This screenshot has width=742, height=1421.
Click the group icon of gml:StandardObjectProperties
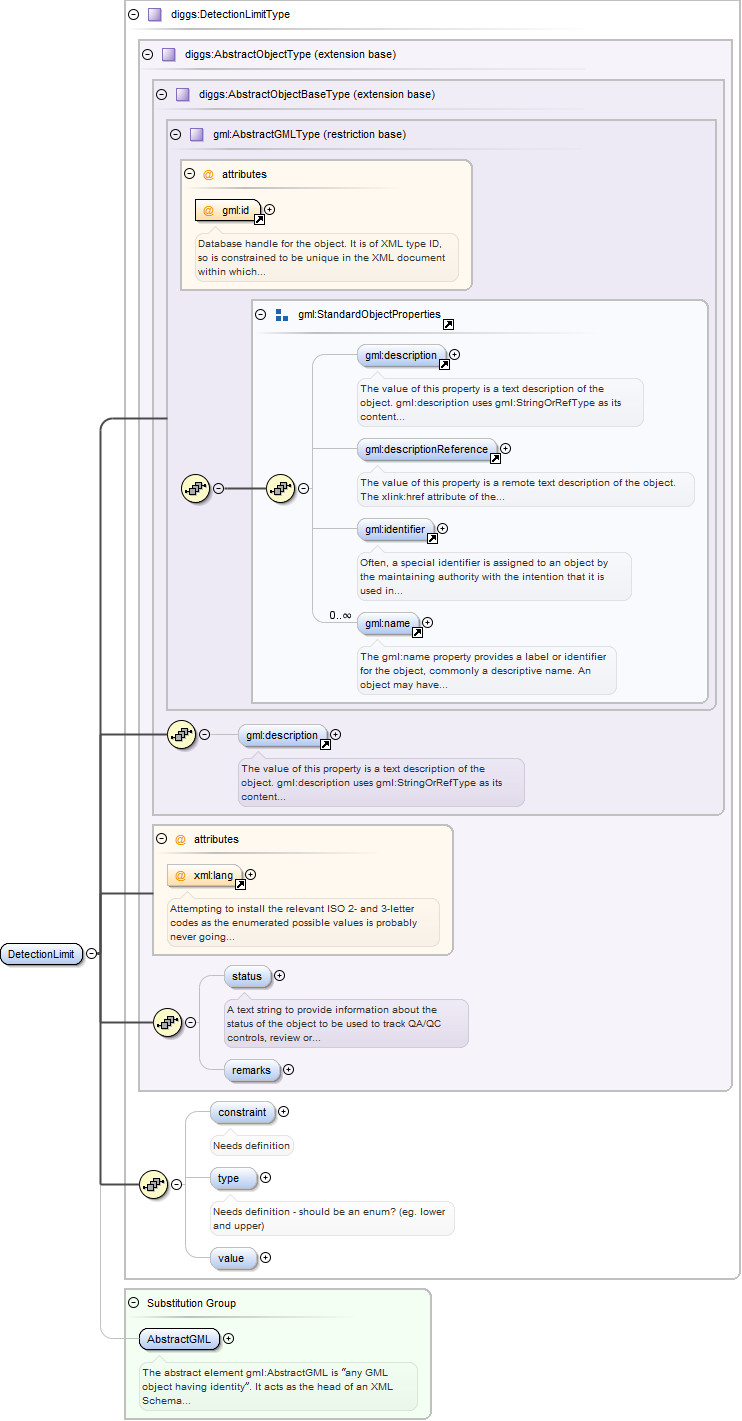point(282,315)
